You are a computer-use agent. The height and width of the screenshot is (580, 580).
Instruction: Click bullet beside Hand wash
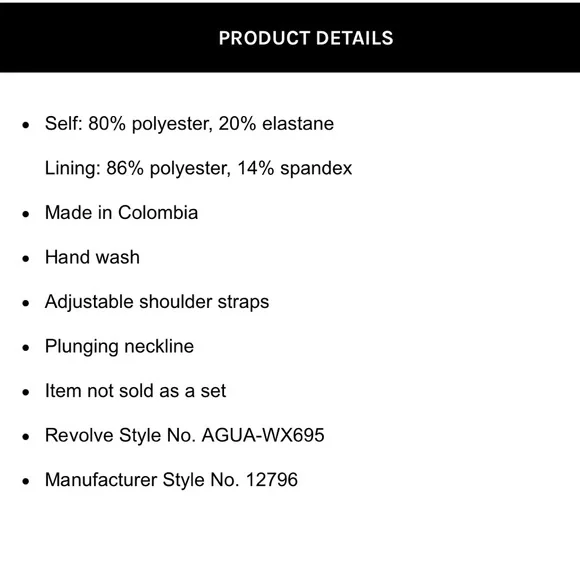[26, 258]
